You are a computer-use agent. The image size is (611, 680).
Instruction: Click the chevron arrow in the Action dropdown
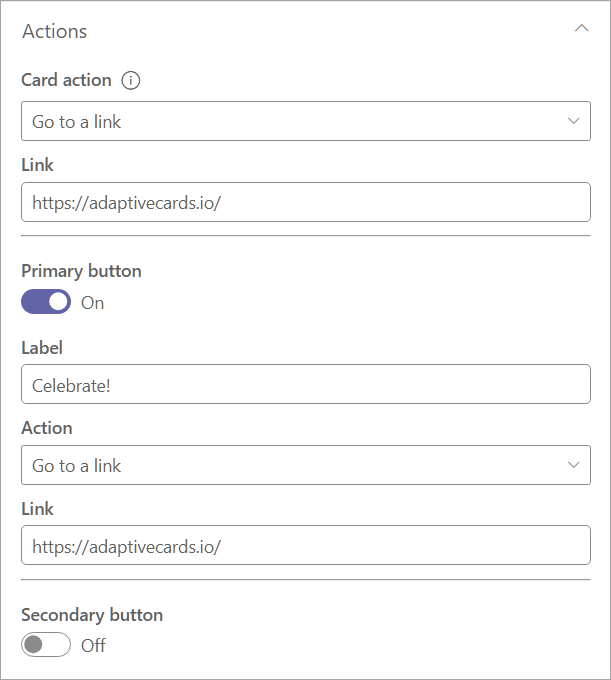click(x=573, y=465)
